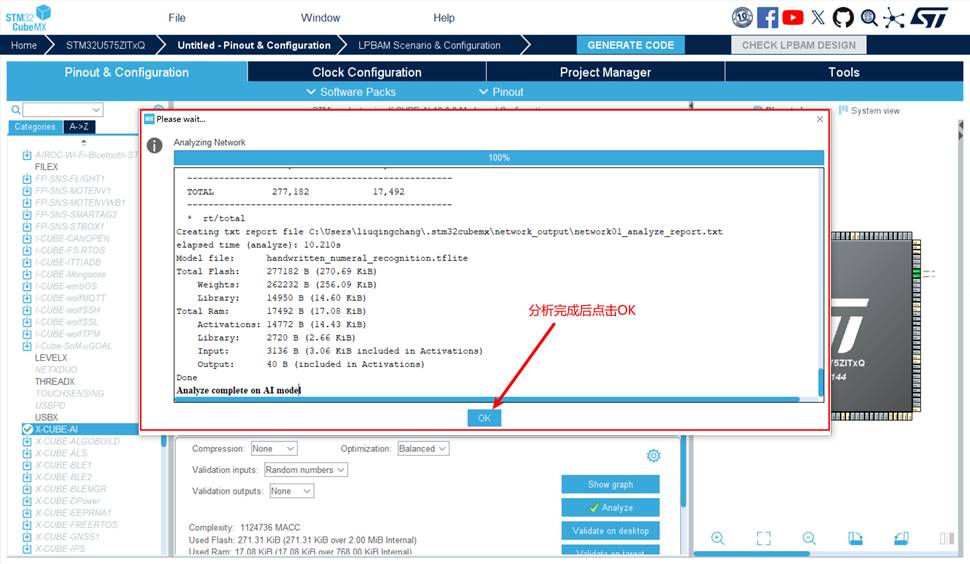970x564 pixels.
Task: Switch to the Categories list tab
Action: (35, 127)
